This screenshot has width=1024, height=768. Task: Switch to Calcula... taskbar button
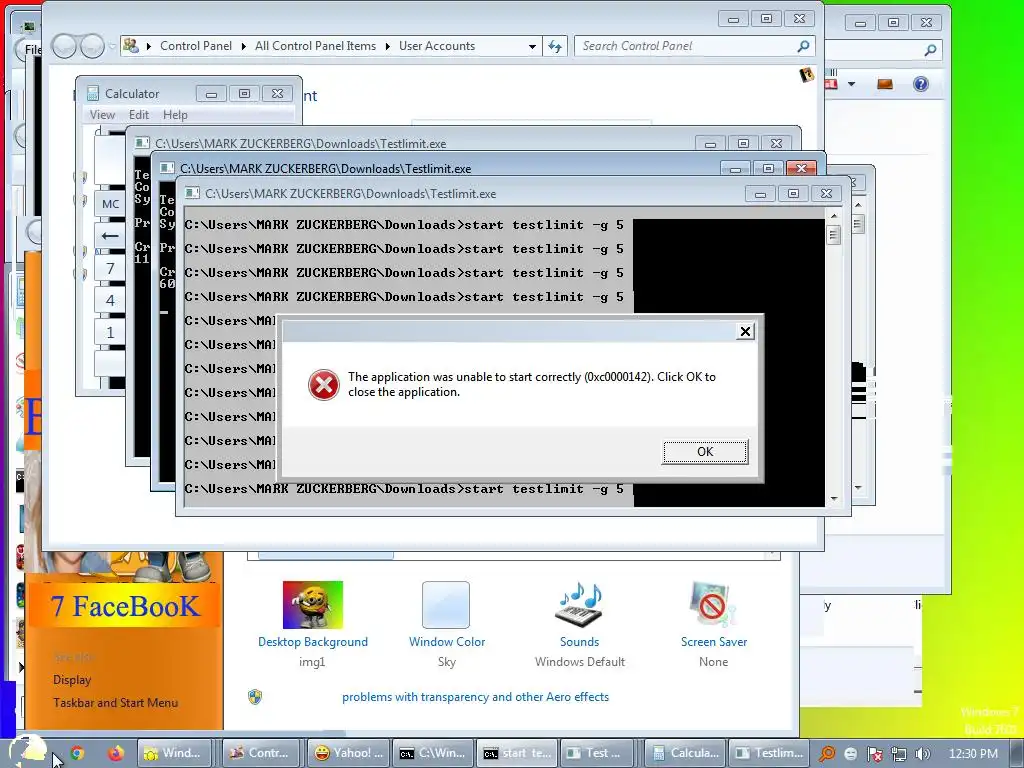[686, 753]
